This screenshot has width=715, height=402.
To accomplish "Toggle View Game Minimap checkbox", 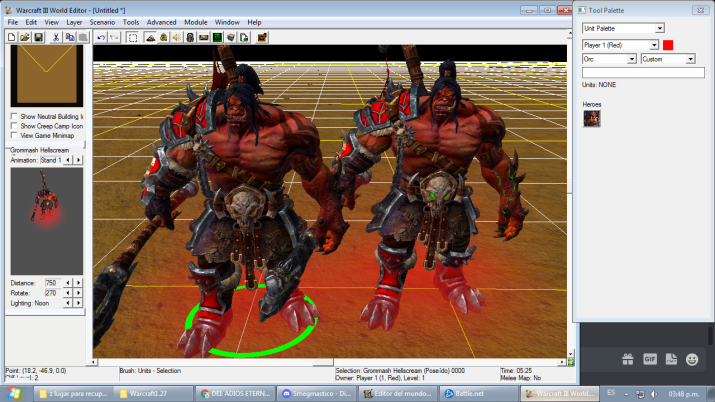I will [x=14, y=135].
